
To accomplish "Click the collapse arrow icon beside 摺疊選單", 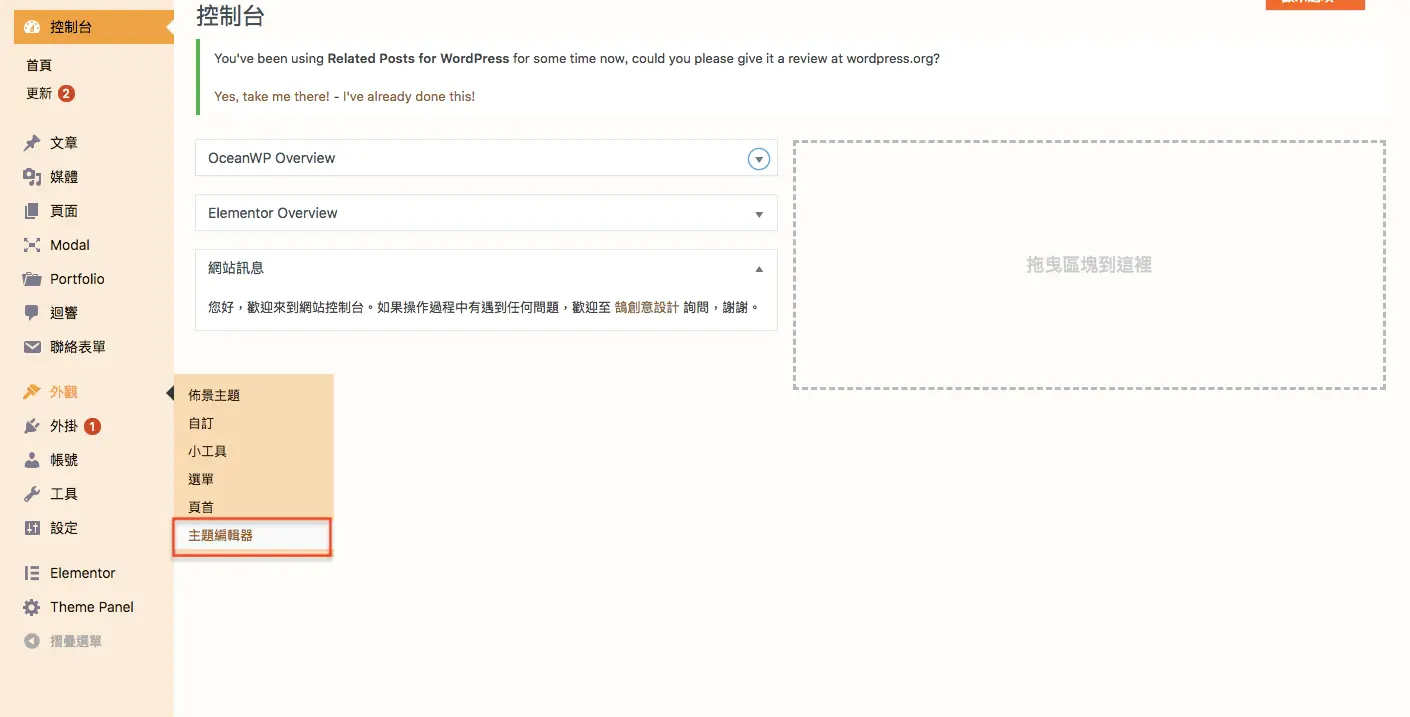I will point(32,641).
